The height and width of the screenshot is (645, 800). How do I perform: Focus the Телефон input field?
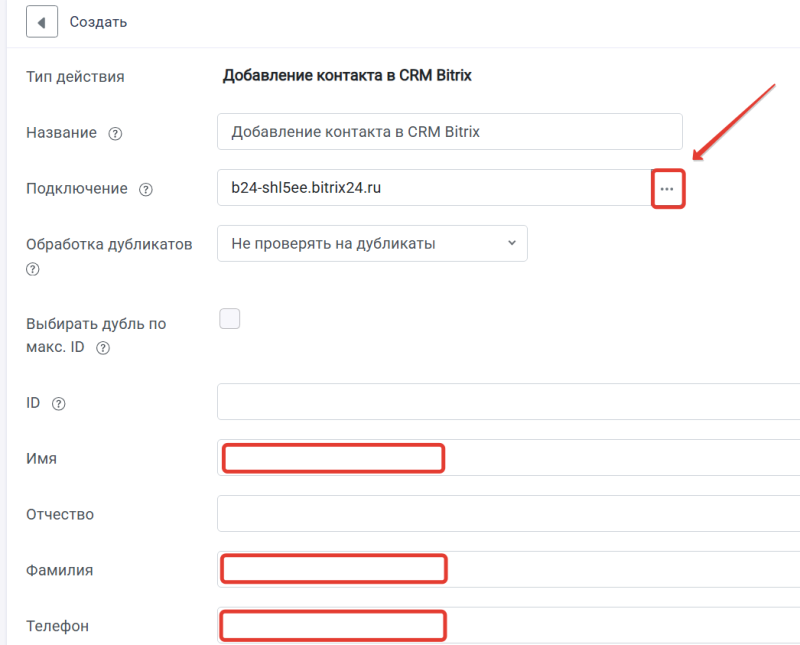click(509, 626)
